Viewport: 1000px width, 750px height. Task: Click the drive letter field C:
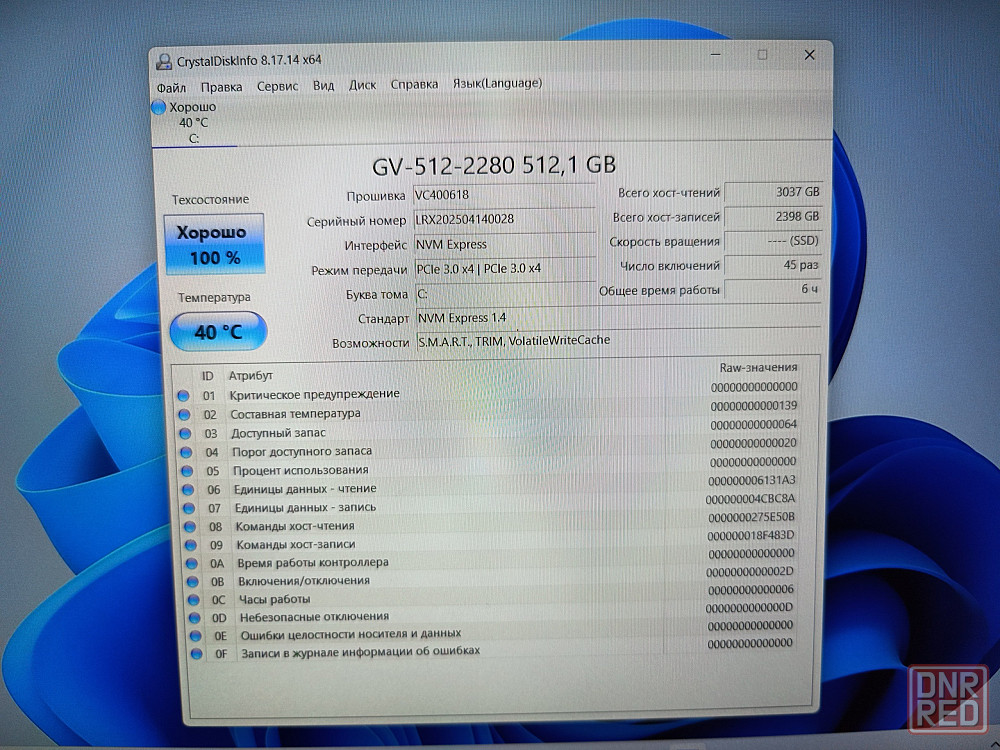(x=506, y=294)
